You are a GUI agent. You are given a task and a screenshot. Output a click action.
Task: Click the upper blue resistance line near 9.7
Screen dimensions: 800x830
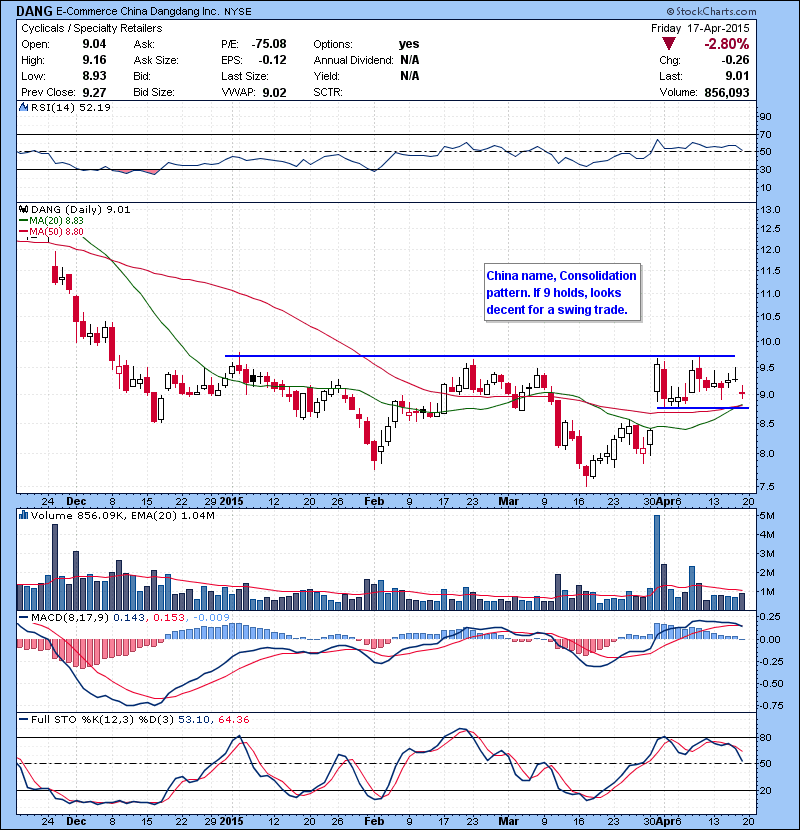click(480, 356)
